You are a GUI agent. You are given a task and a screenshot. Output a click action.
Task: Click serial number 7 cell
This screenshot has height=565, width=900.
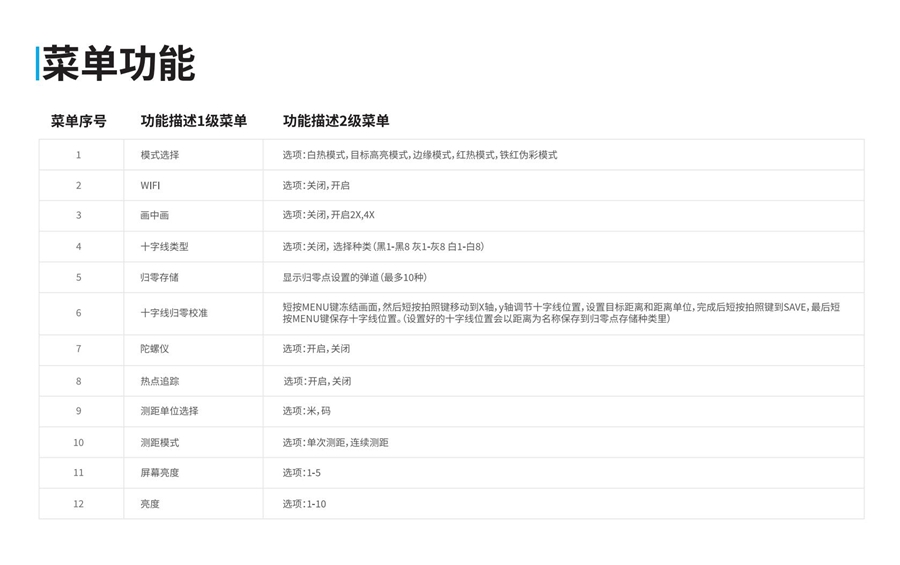(x=81, y=349)
